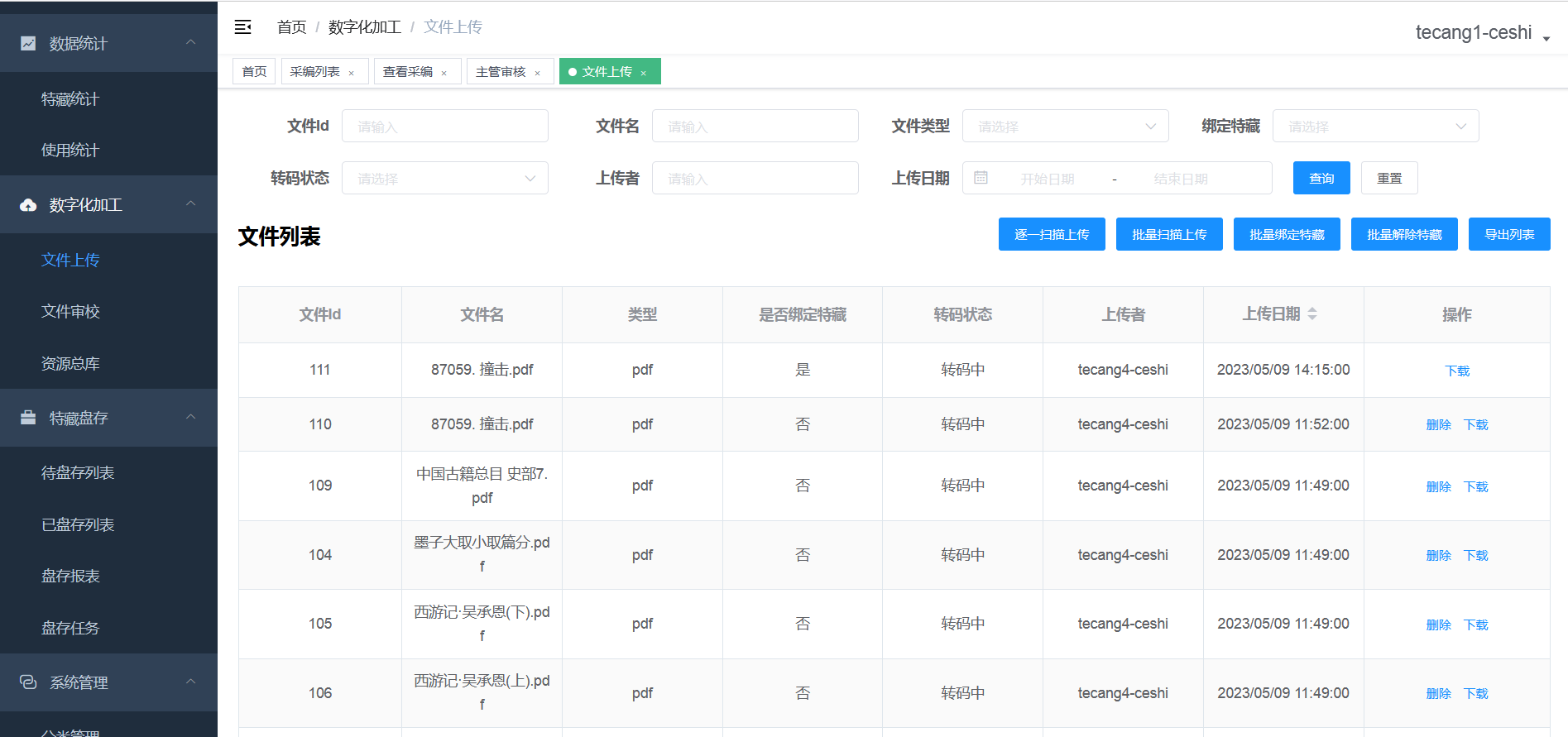Close the 查看采编 tab
Viewport: 1568px width, 737px height.
point(444,73)
